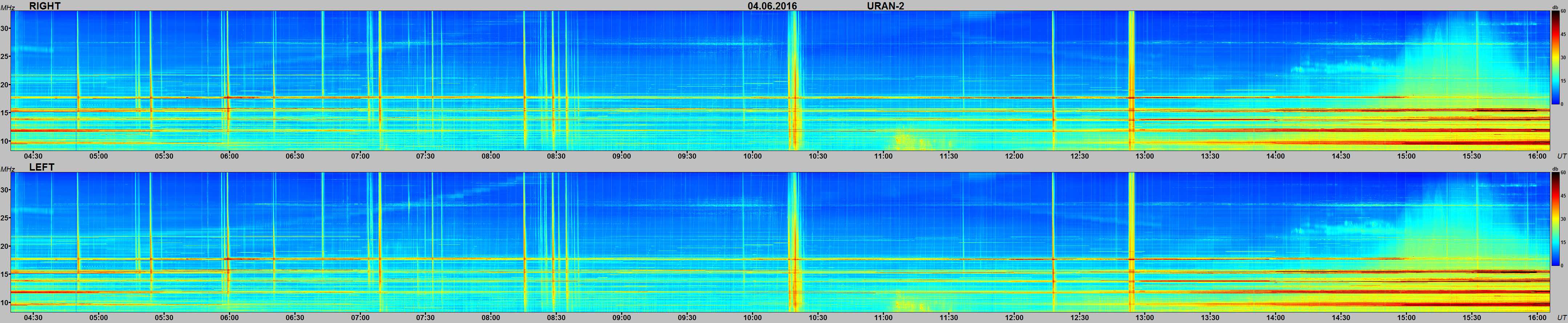The width and height of the screenshot is (1568, 323).
Task: Click 14:00 on RIGHT panel time axis
Action: coord(1276,156)
